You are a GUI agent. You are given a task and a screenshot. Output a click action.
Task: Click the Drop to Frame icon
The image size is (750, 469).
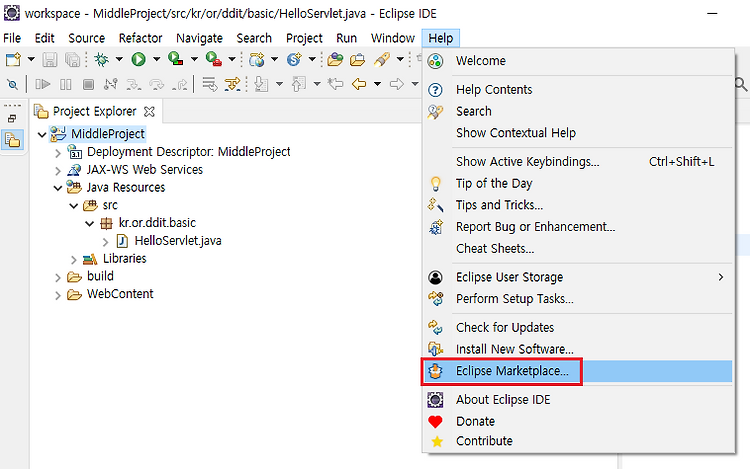209,85
